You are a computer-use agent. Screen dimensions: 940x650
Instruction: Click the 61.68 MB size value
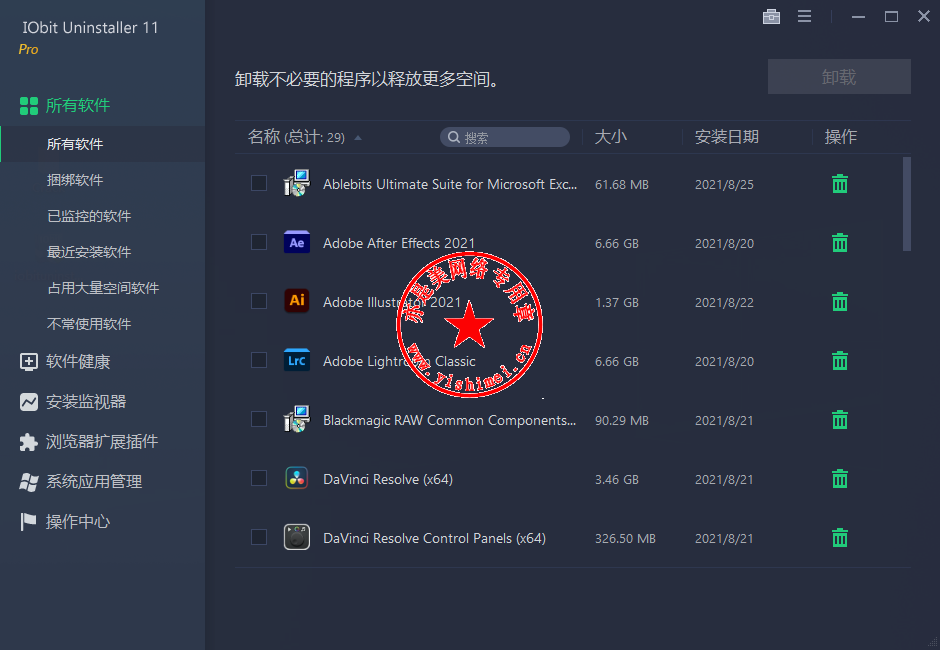coord(622,185)
